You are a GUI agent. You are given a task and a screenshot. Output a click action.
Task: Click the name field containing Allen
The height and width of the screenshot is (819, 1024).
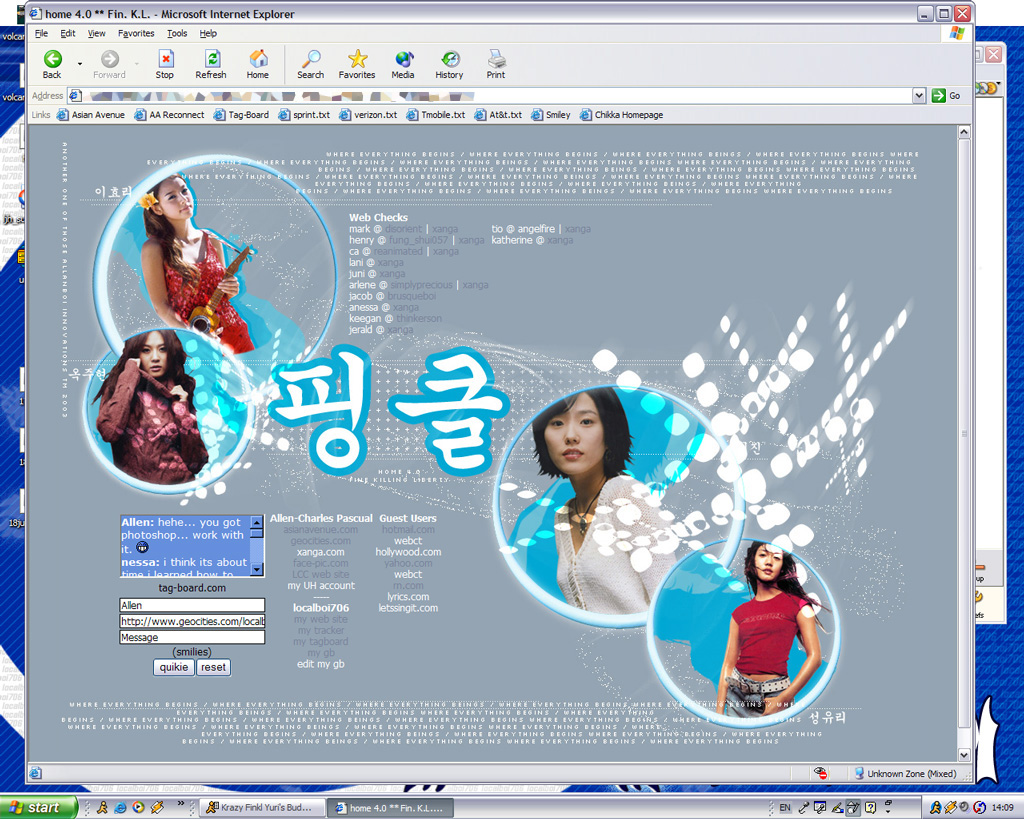pyautogui.click(x=192, y=605)
